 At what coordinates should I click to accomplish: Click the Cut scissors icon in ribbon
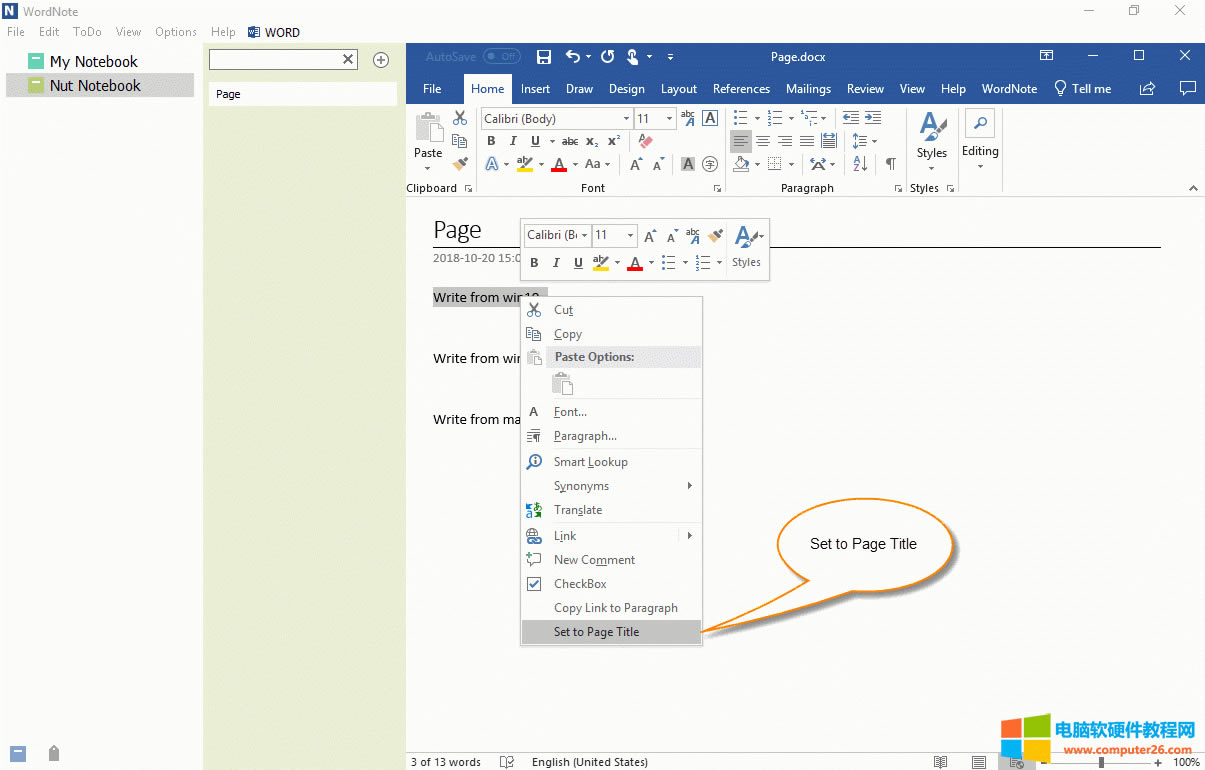tap(460, 118)
